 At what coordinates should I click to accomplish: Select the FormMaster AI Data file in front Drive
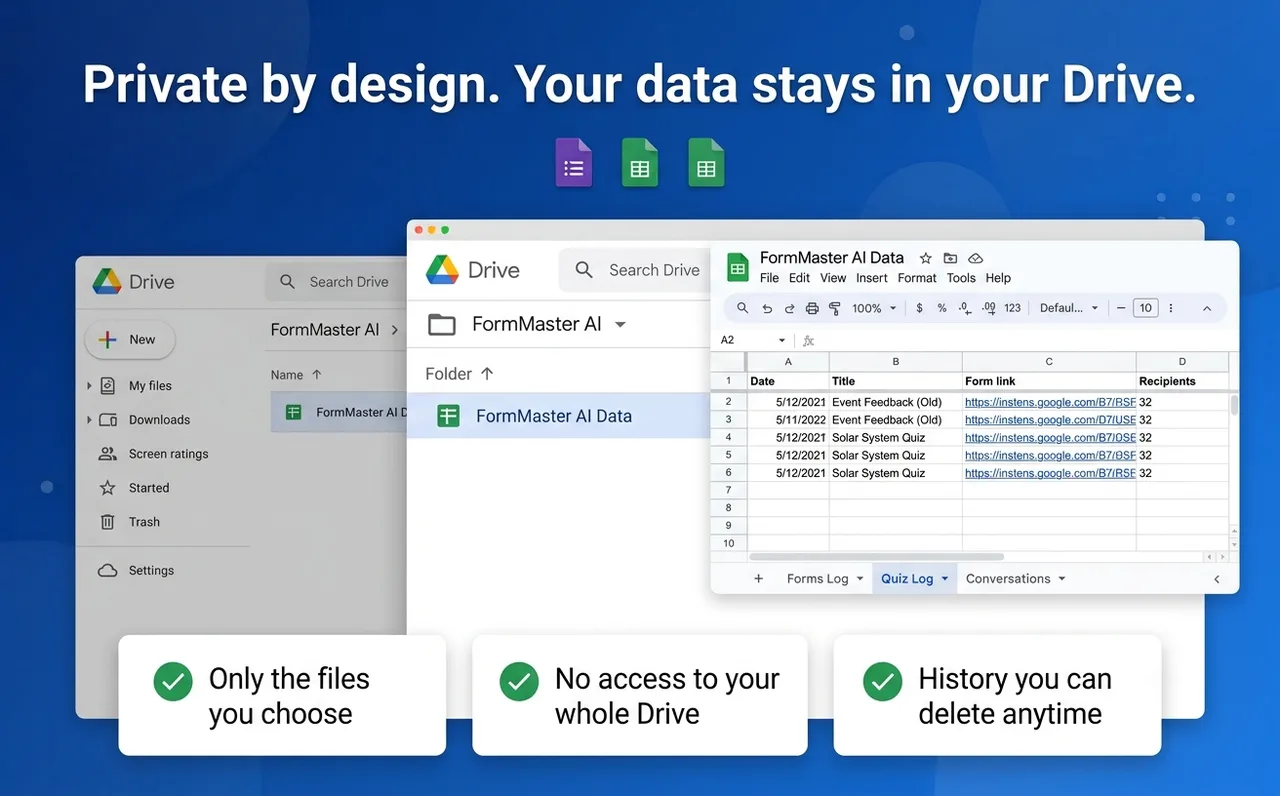click(558, 416)
